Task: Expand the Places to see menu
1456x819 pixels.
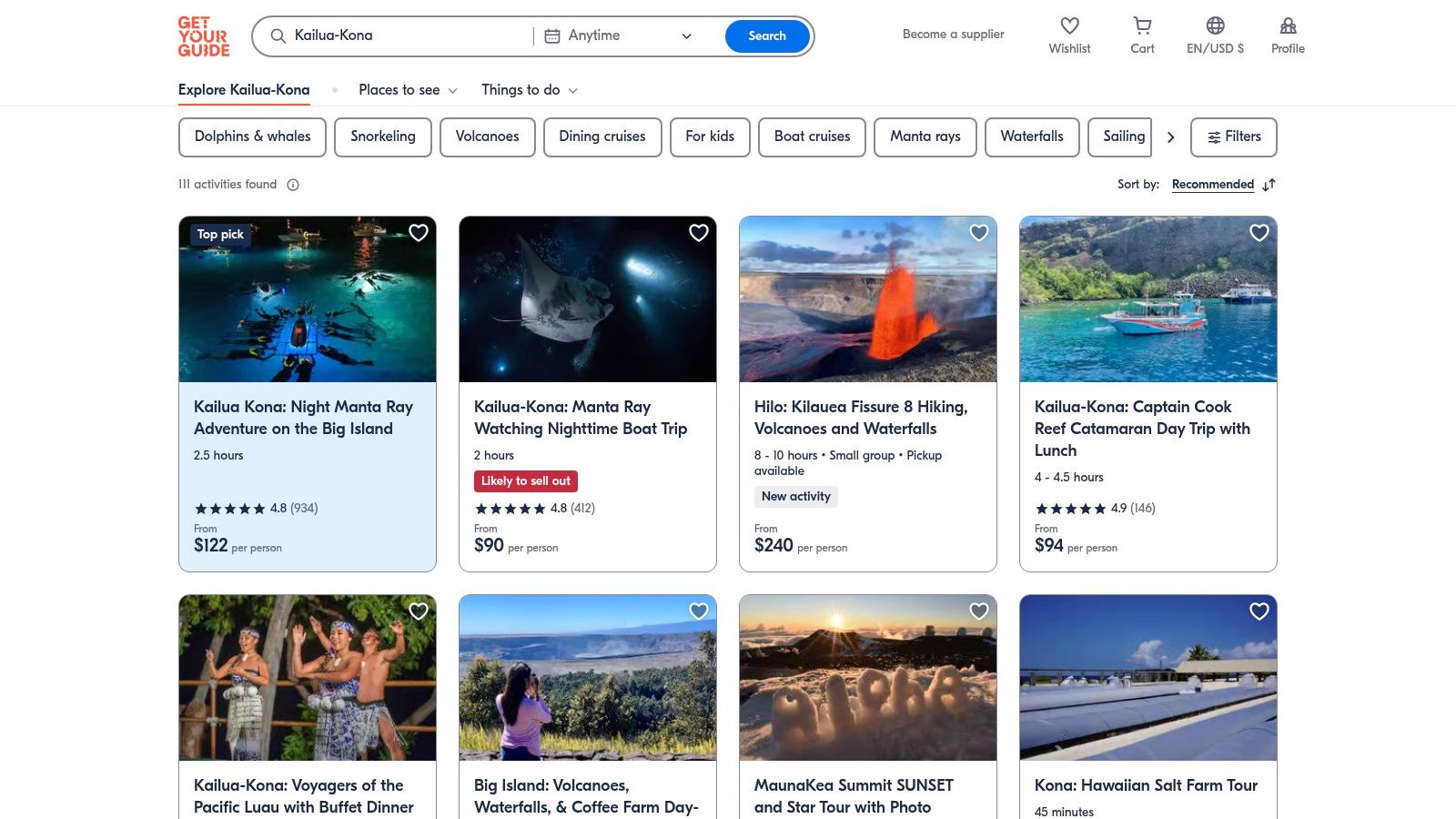Action: click(408, 90)
